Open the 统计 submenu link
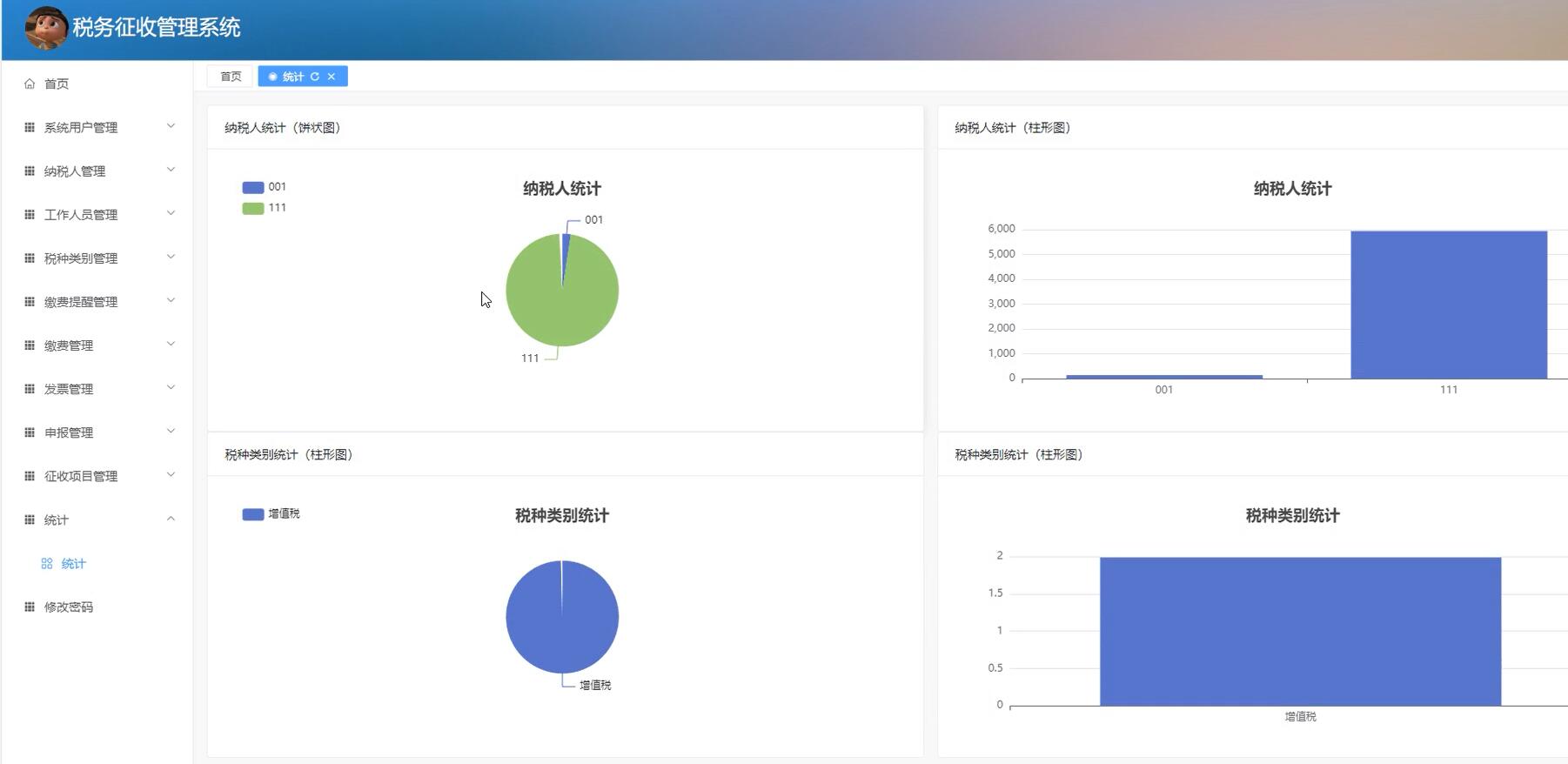 73,564
